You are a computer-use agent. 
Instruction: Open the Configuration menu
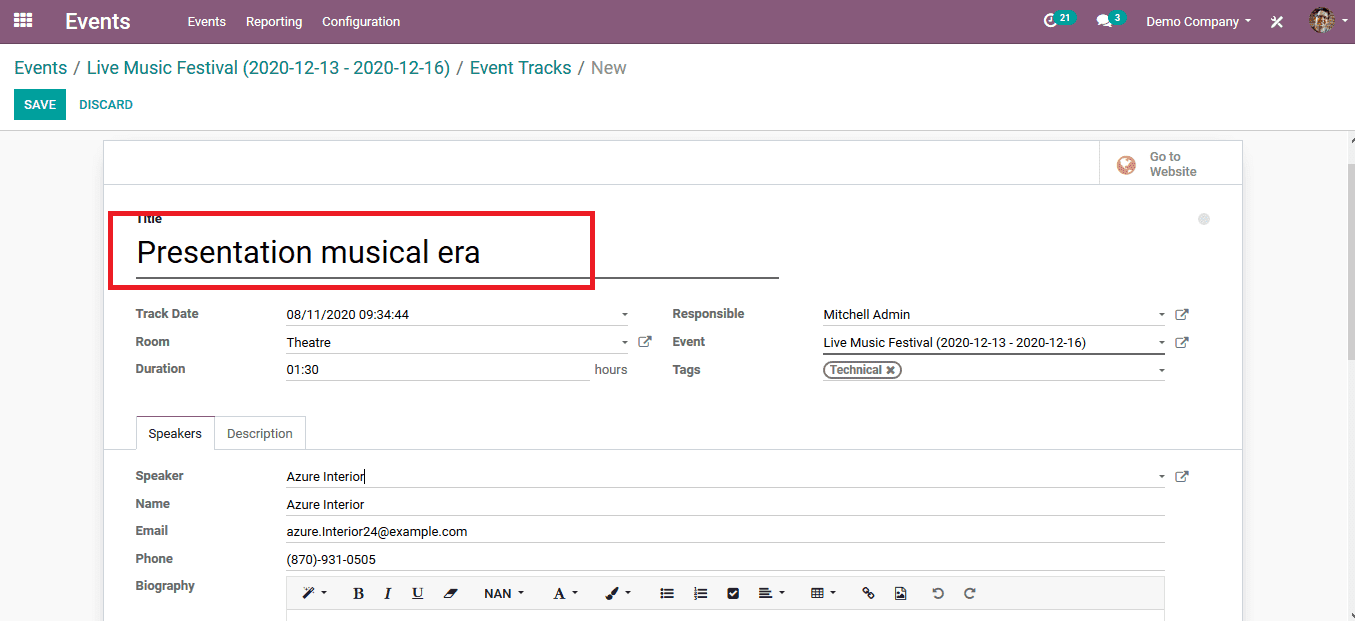(x=361, y=21)
